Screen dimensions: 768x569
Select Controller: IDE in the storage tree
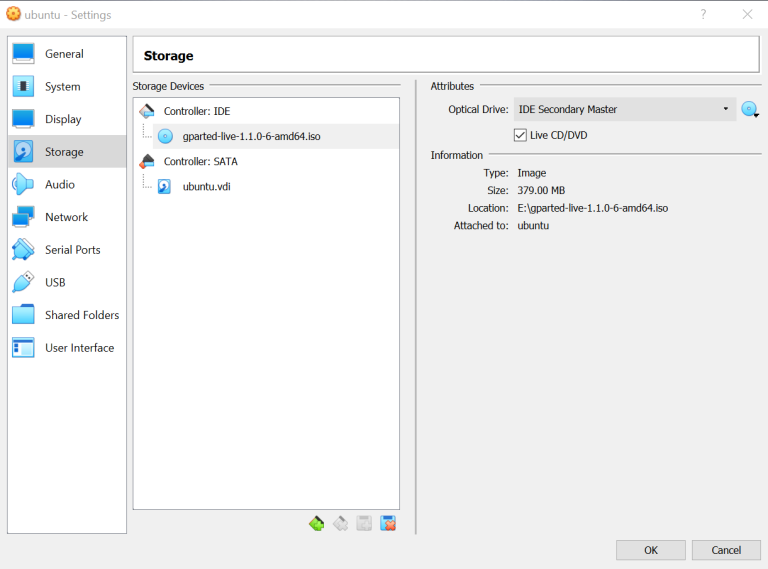pyautogui.click(x=196, y=111)
